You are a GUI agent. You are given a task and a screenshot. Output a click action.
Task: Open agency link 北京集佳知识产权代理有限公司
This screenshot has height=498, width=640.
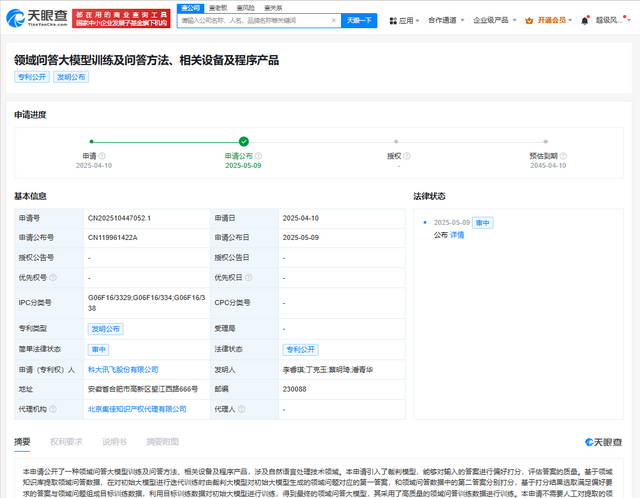click(137, 409)
